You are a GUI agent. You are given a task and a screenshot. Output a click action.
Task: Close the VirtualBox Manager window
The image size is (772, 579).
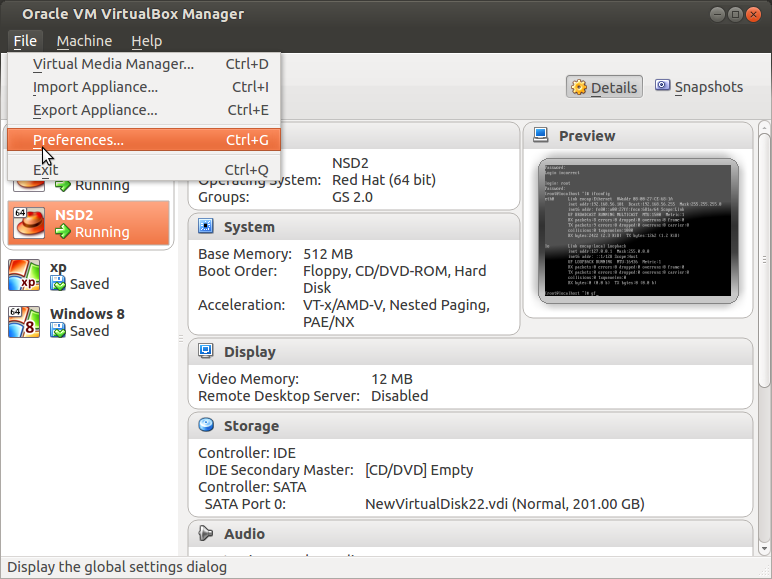(753, 14)
